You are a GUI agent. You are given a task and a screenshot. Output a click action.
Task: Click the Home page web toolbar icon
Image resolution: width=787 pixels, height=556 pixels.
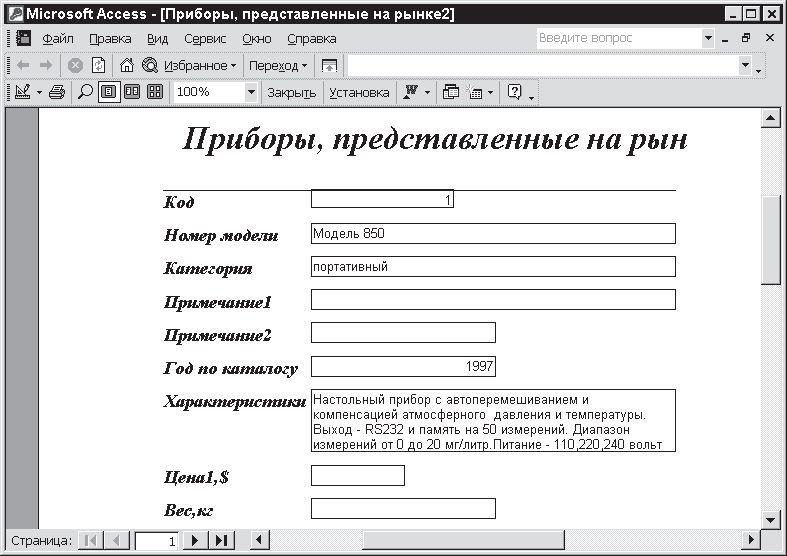pyautogui.click(x=127, y=65)
